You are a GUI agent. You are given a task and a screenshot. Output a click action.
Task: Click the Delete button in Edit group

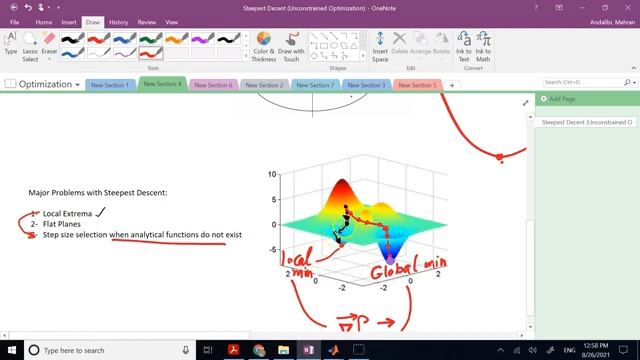click(x=400, y=43)
